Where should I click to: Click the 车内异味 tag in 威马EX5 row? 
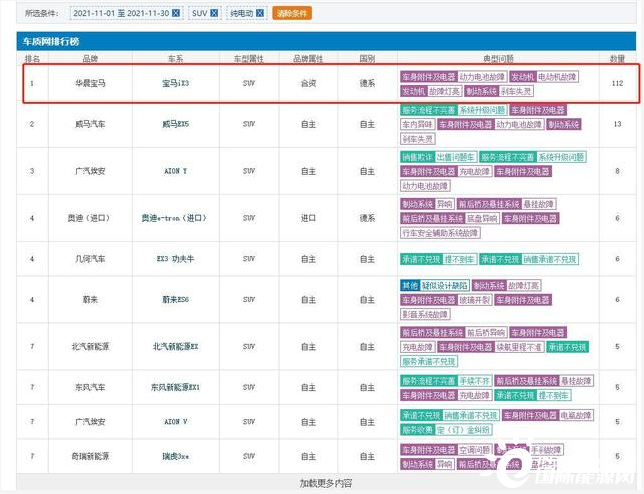pyautogui.click(x=418, y=124)
